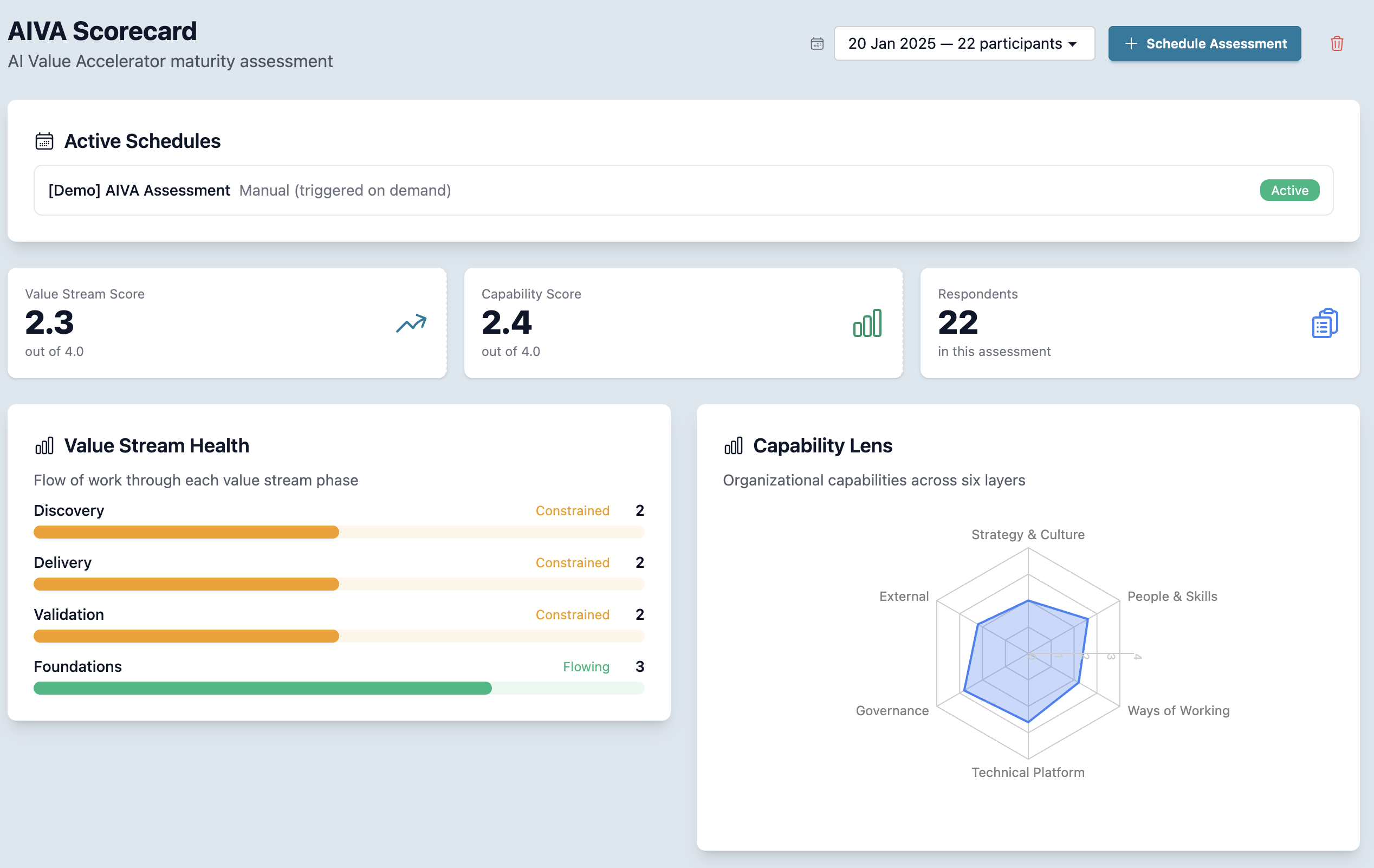Toggle the Active status badge on the Demo assessment
Viewport: 1374px width, 868px height.
1289,190
